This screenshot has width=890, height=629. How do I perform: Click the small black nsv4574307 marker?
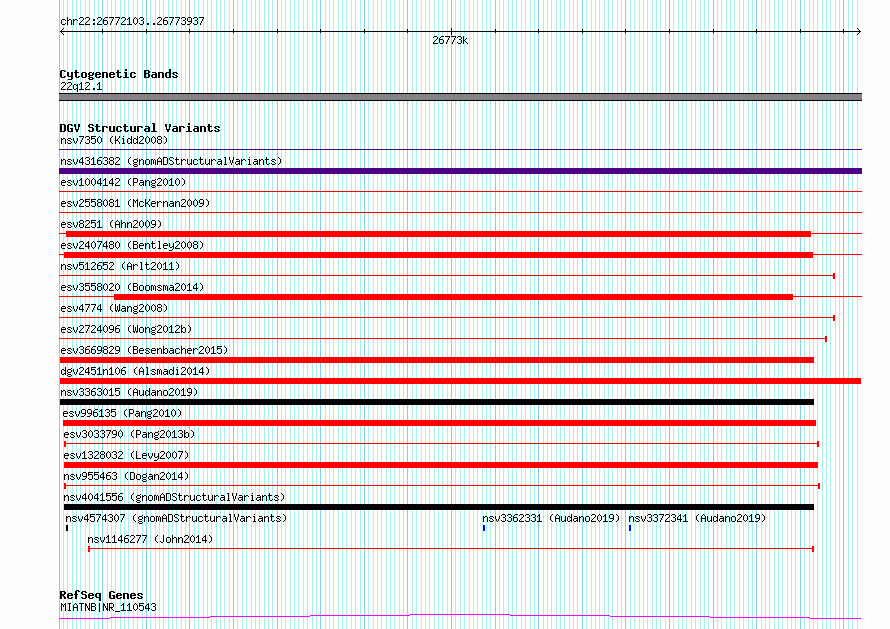[x=67, y=528]
